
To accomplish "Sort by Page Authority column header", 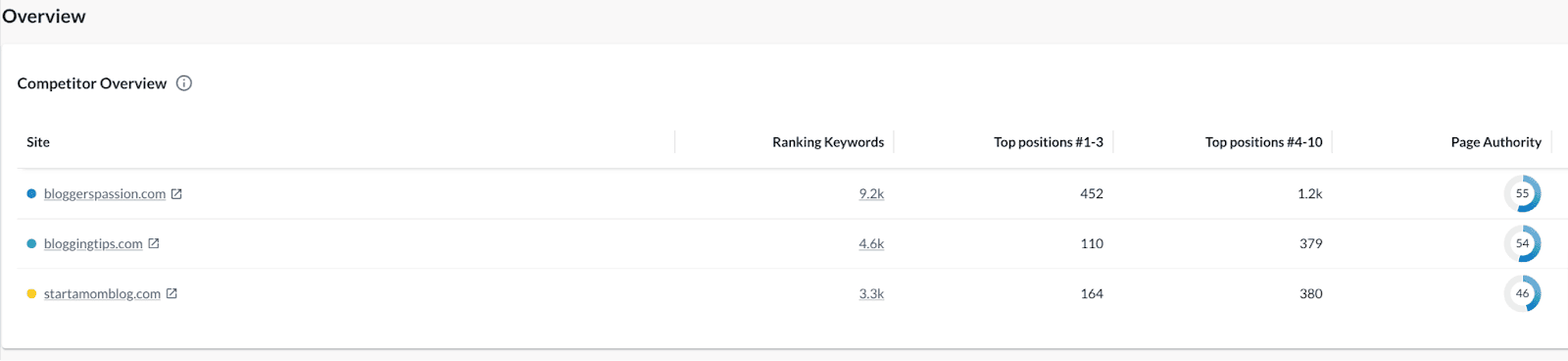I will point(1496,142).
